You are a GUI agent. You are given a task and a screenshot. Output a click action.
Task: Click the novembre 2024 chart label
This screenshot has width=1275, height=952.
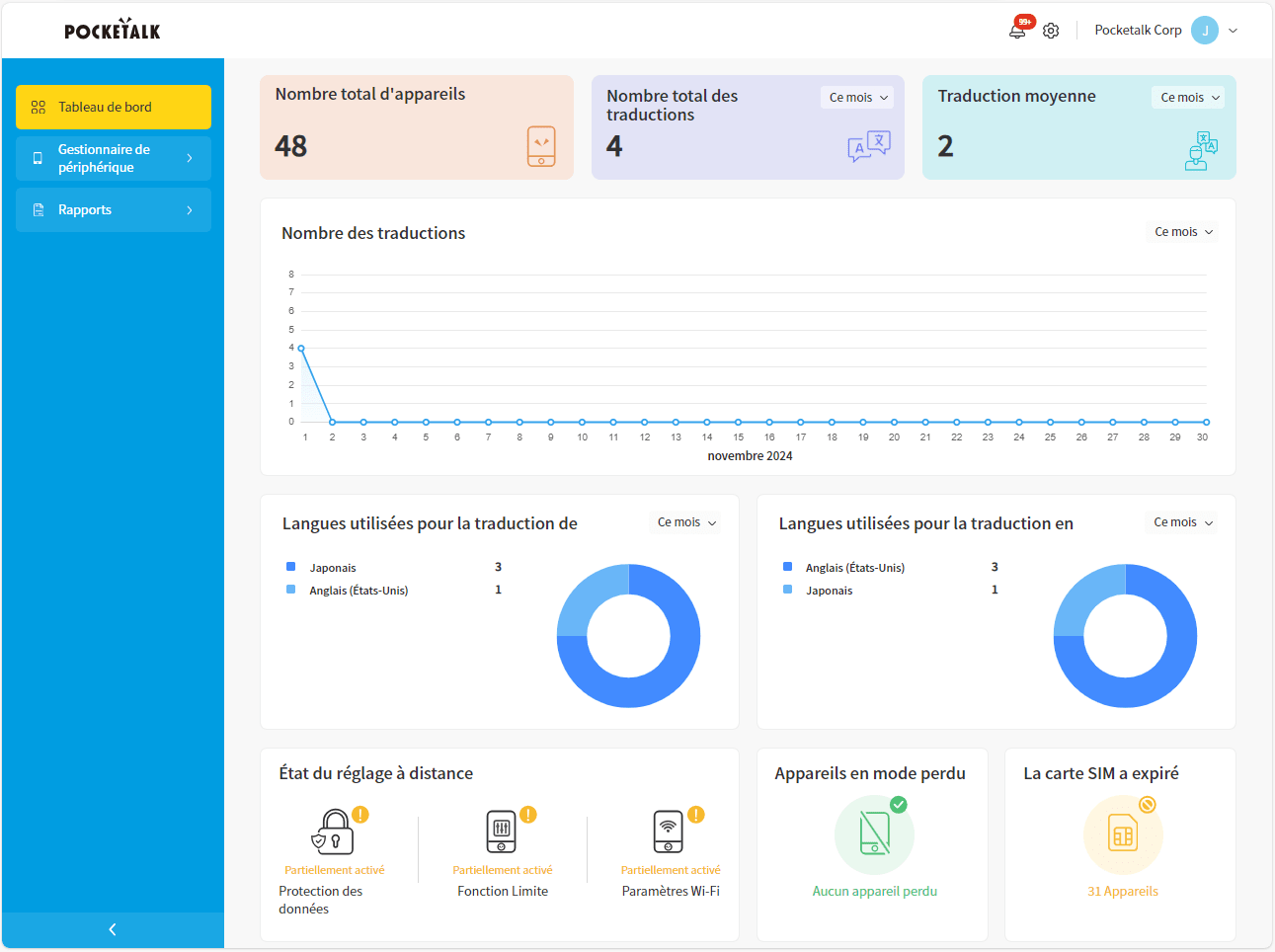[x=750, y=456]
